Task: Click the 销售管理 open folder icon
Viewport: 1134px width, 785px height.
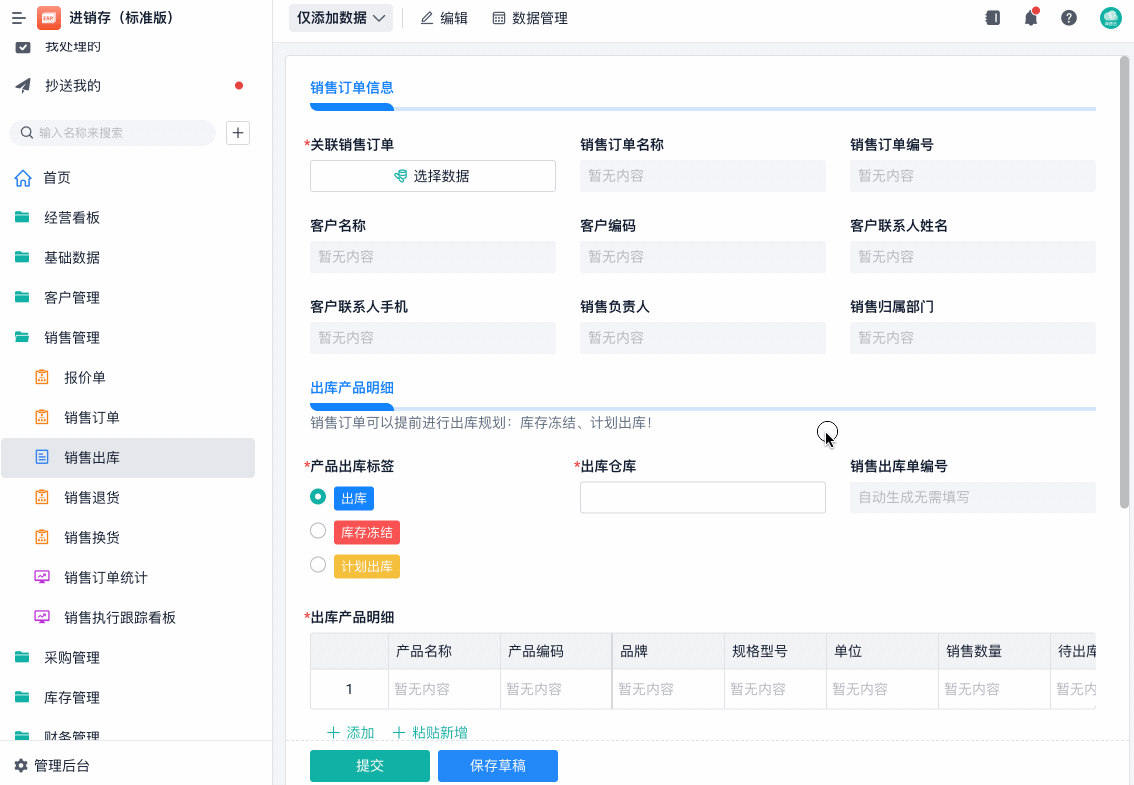Action: pos(22,337)
